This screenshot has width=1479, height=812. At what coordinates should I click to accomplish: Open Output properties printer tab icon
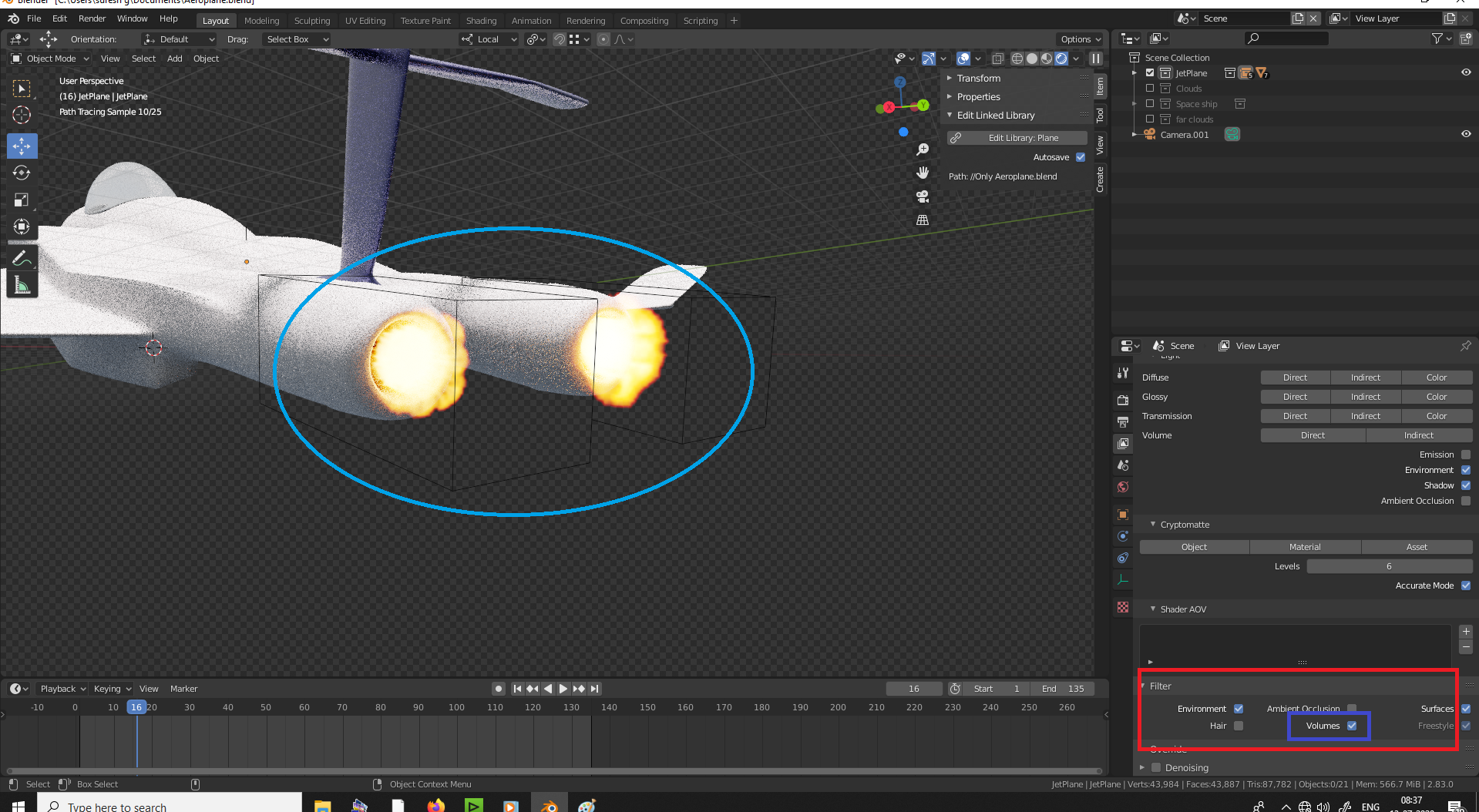(x=1123, y=422)
